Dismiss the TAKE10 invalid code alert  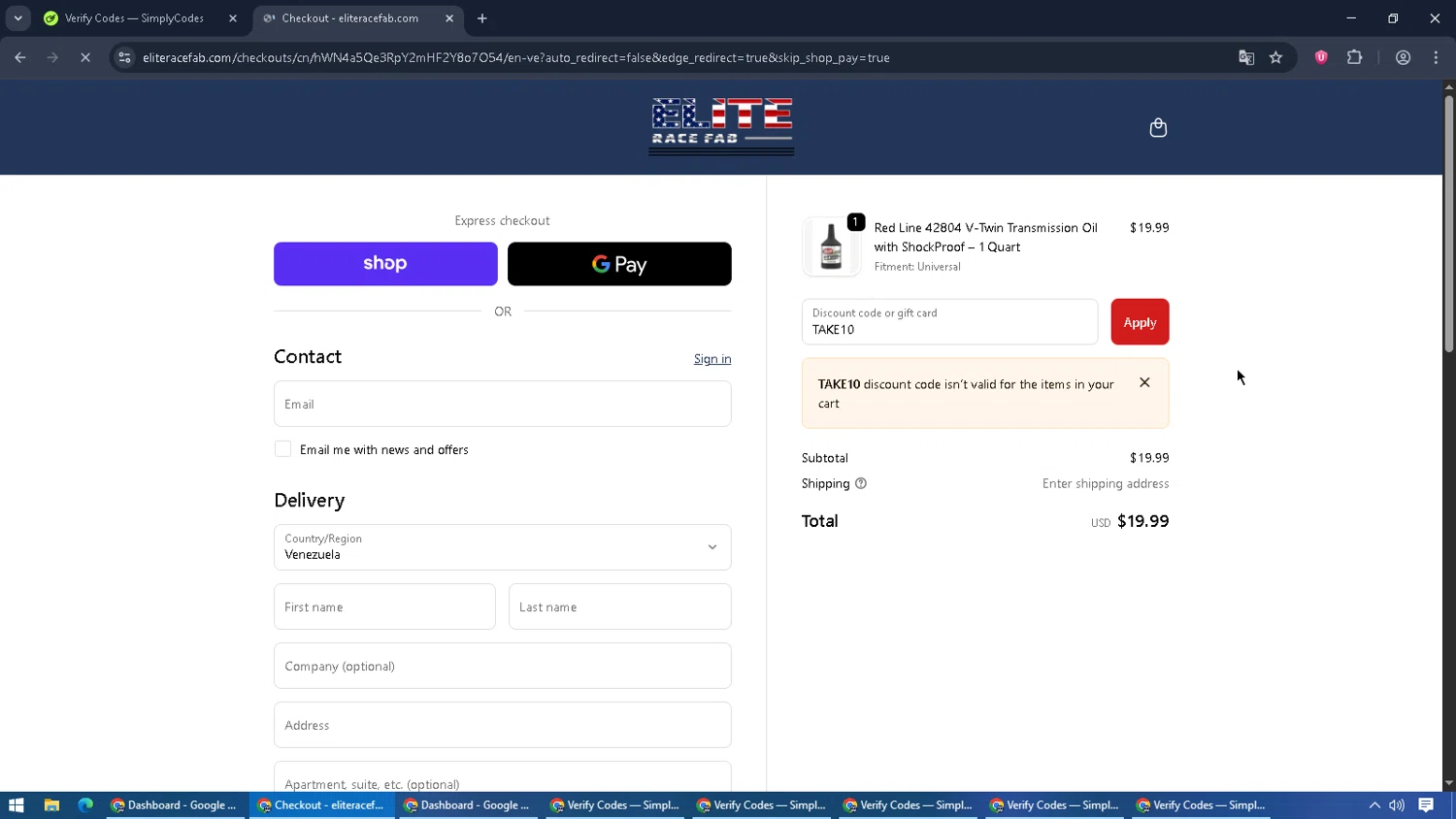click(x=1144, y=382)
